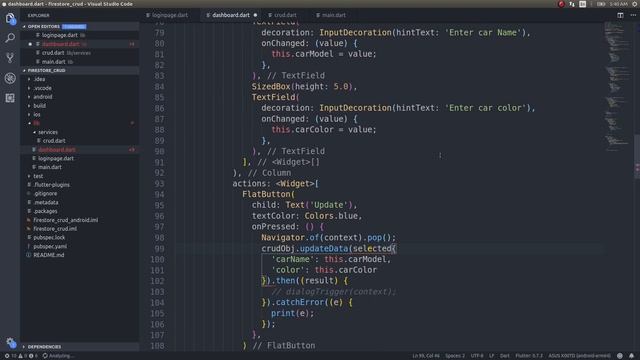Click LF end-of-line in status bar
The image size is (640, 360).
(x=492, y=356)
